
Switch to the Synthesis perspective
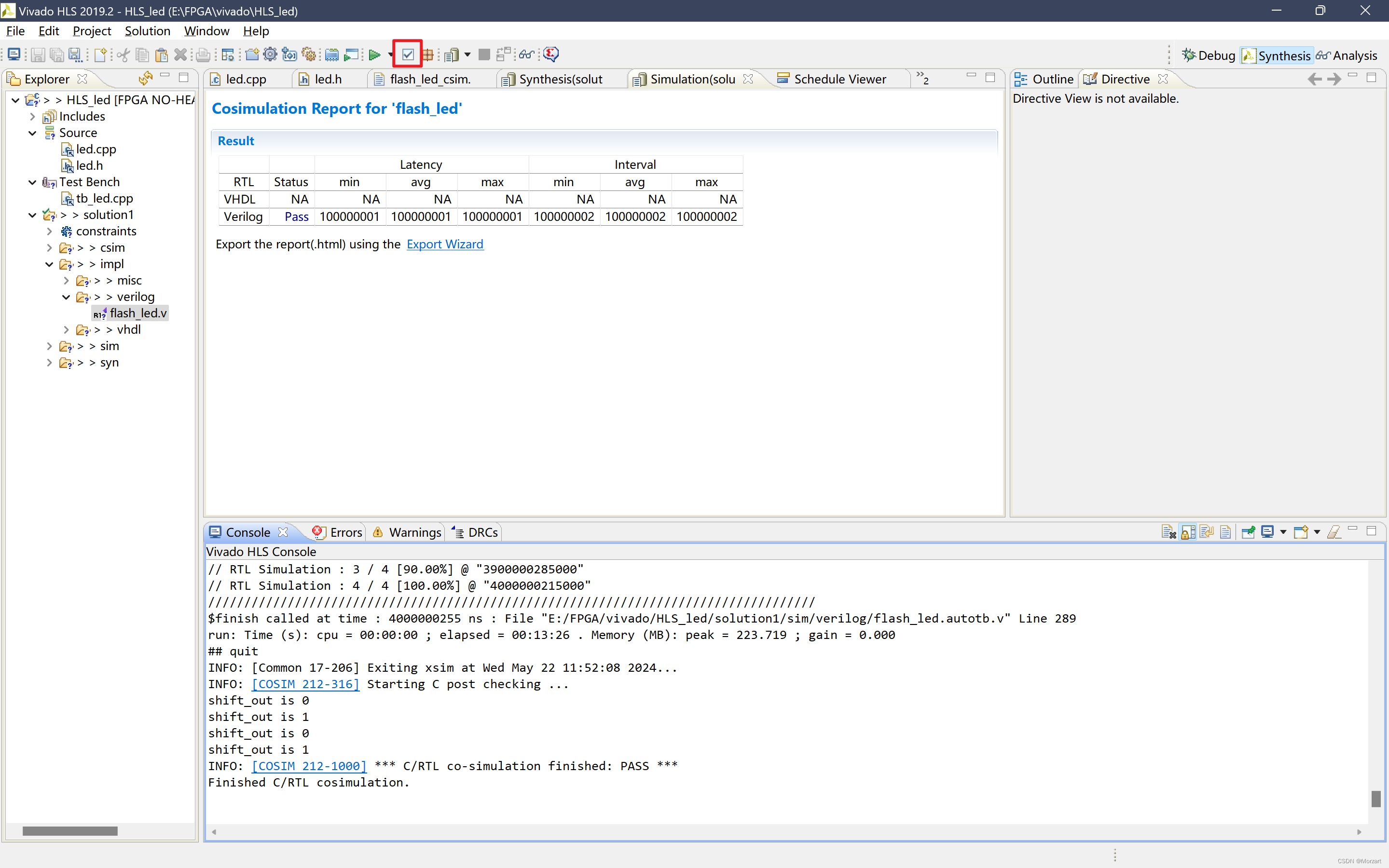[x=1276, y=55]
